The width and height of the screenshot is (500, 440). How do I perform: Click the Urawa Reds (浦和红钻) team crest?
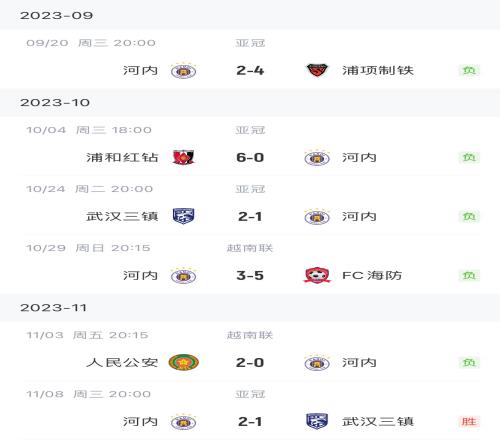click(x=183, y=157)
